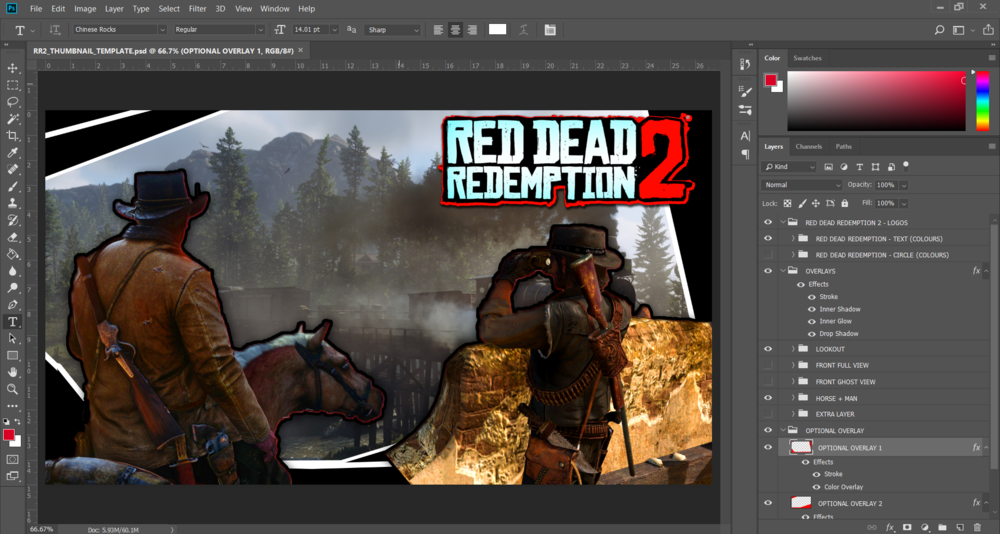Image resolution: width=1000 pixels, height=534 pixels.
Task: Toggle visibility of Drop Shadow effect
Action: point(811,333)
